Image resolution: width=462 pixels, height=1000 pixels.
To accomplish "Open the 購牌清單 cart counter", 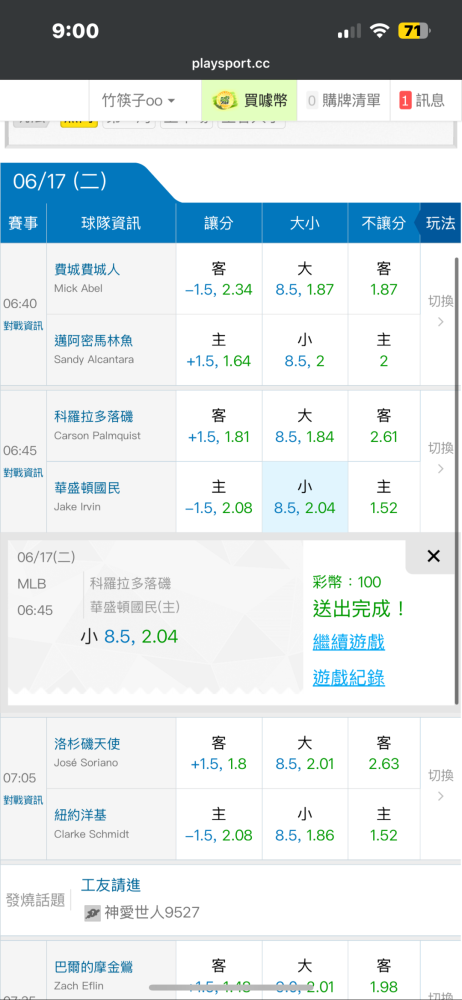I will (312, 100).
